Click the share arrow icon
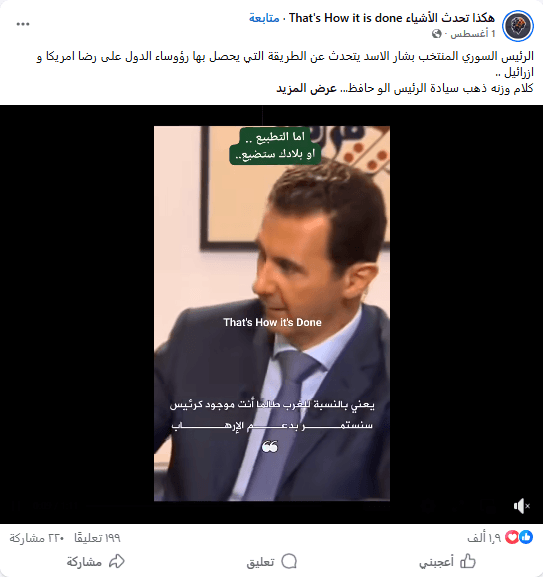Viewport: 543px width, 577px height. coord(117,561)
